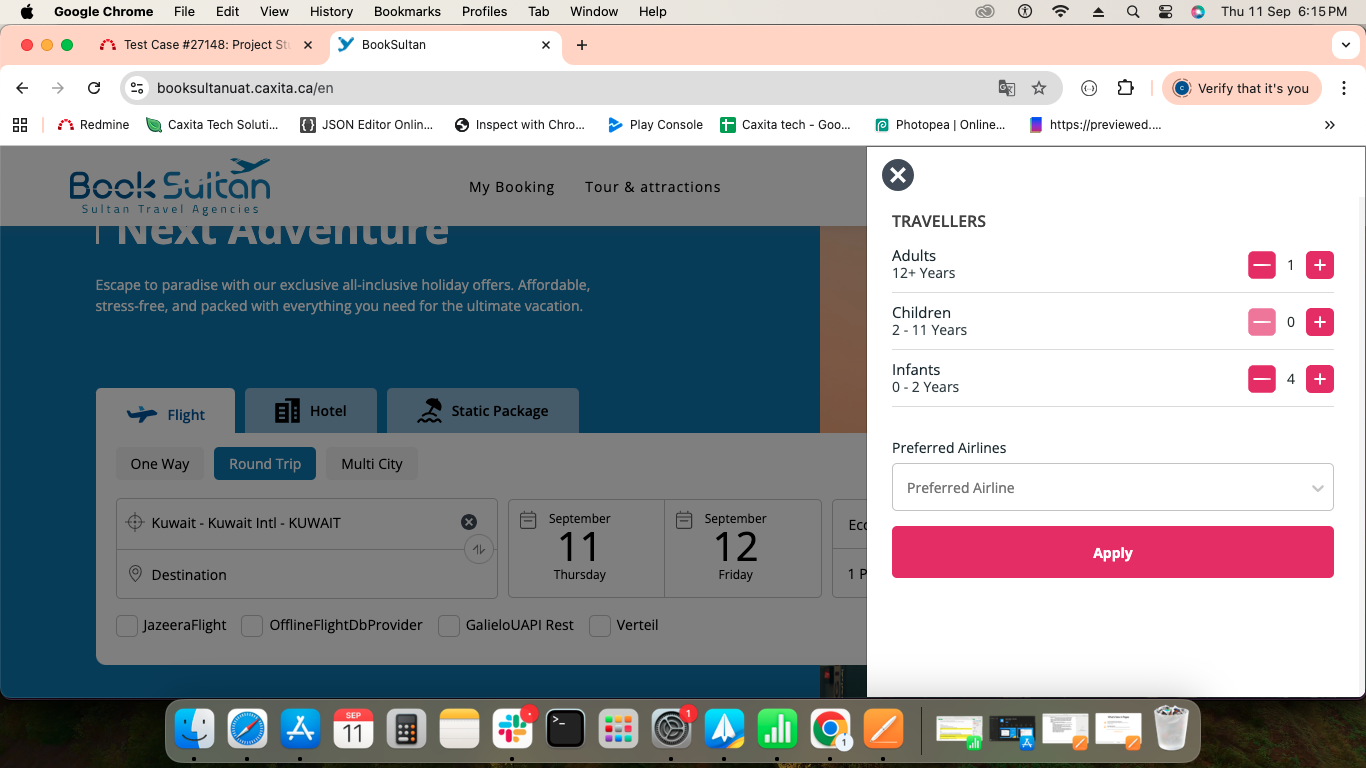Tick the GalieloUAPI Rest checkbox
This screenshot has width=1366, height=768.
click(449, 625)
